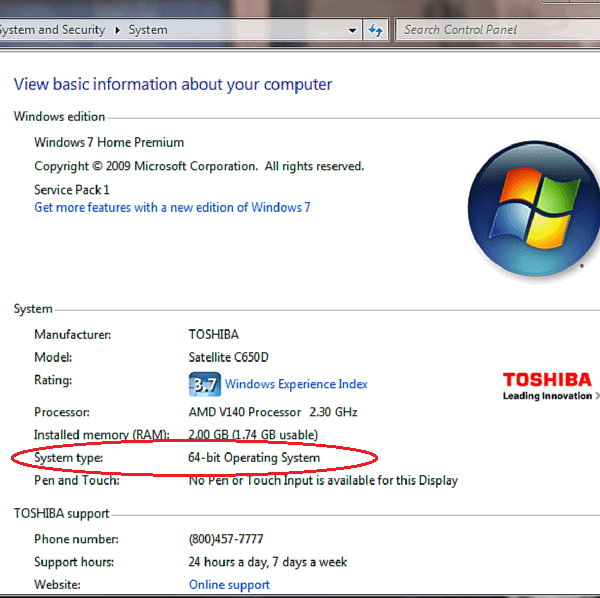Click the Installed memory (RAM): label
This screenshot has width=600, height=598.
tap(101, 435)
